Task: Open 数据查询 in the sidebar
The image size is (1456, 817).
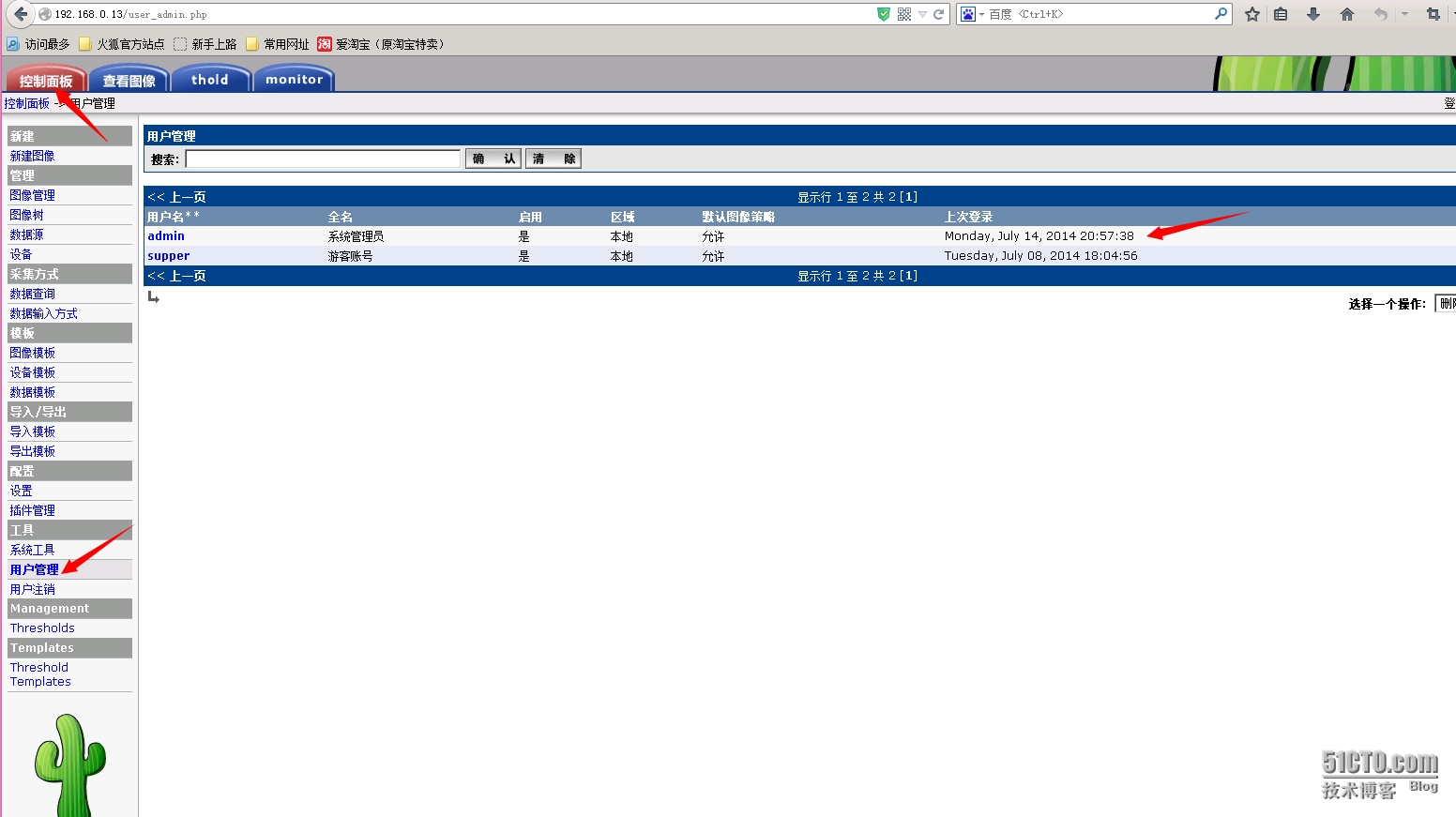Action: 32,294
